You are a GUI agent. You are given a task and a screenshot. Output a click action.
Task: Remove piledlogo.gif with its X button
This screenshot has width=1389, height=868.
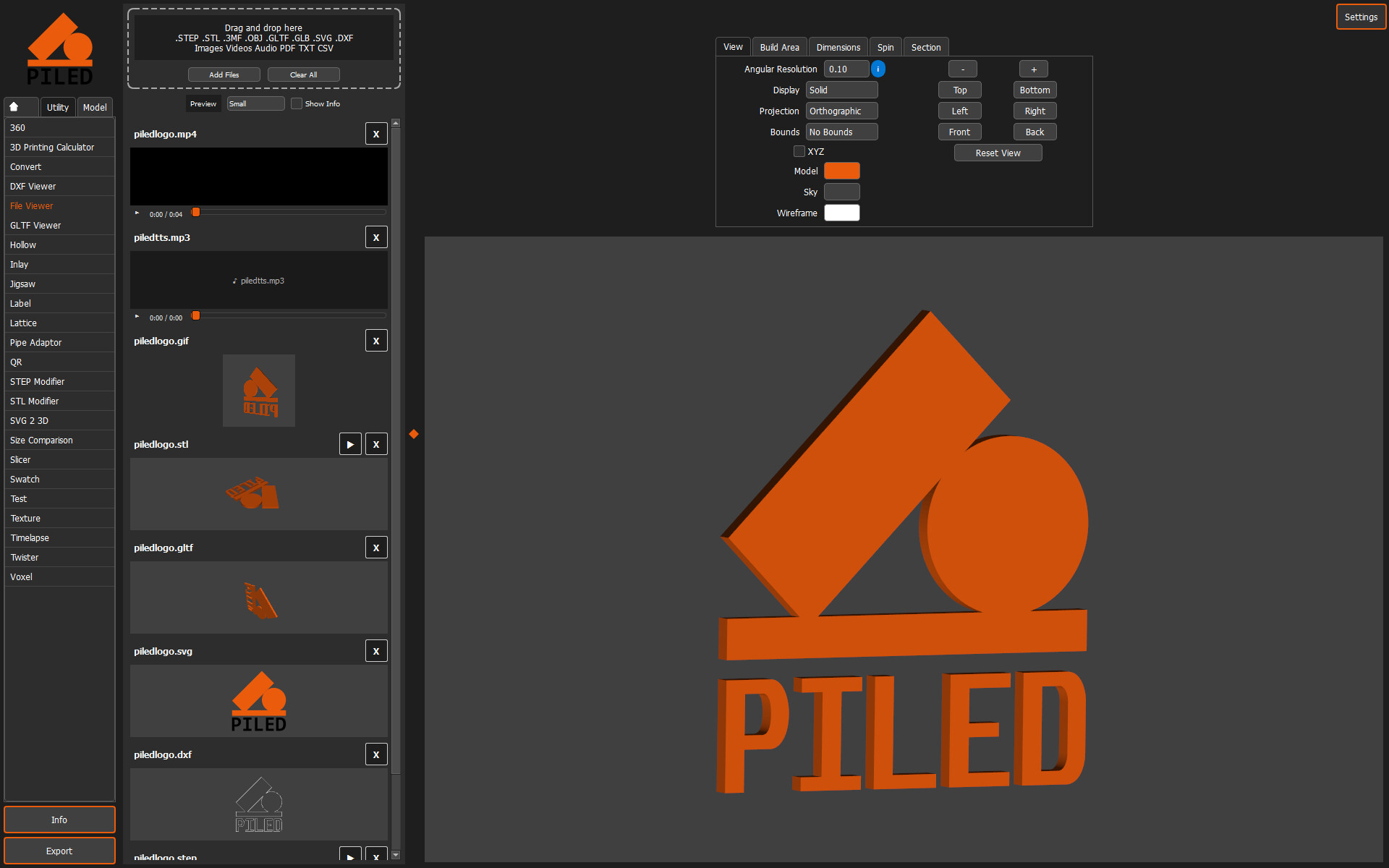[376, 341]
